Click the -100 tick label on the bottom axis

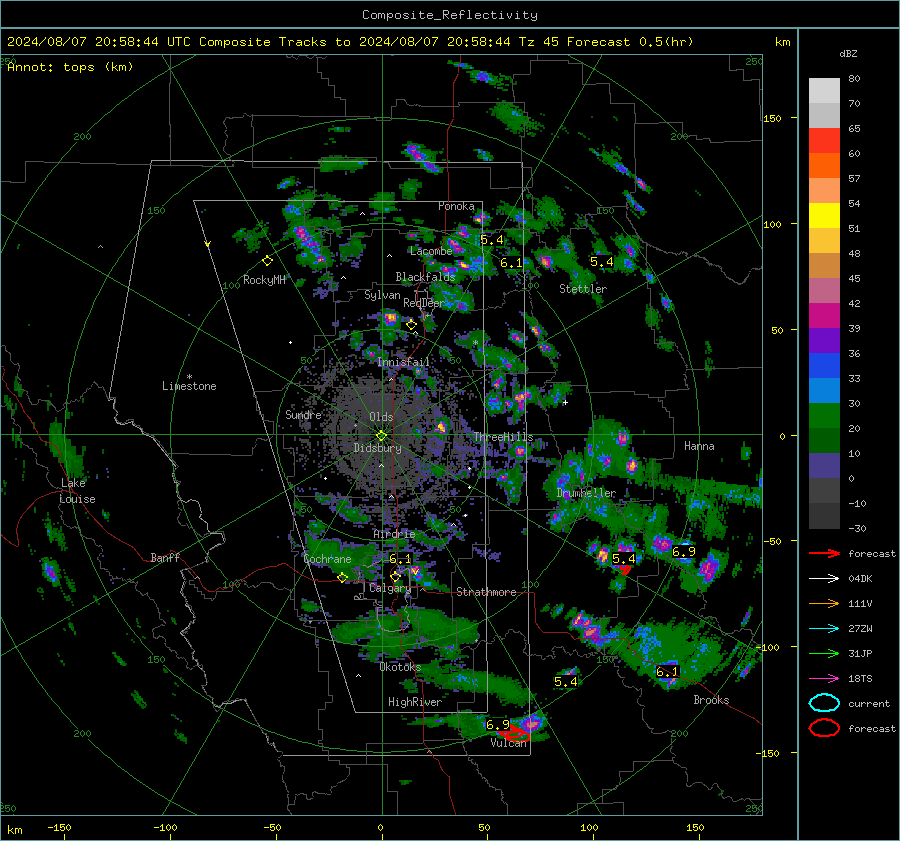point(165,827)
